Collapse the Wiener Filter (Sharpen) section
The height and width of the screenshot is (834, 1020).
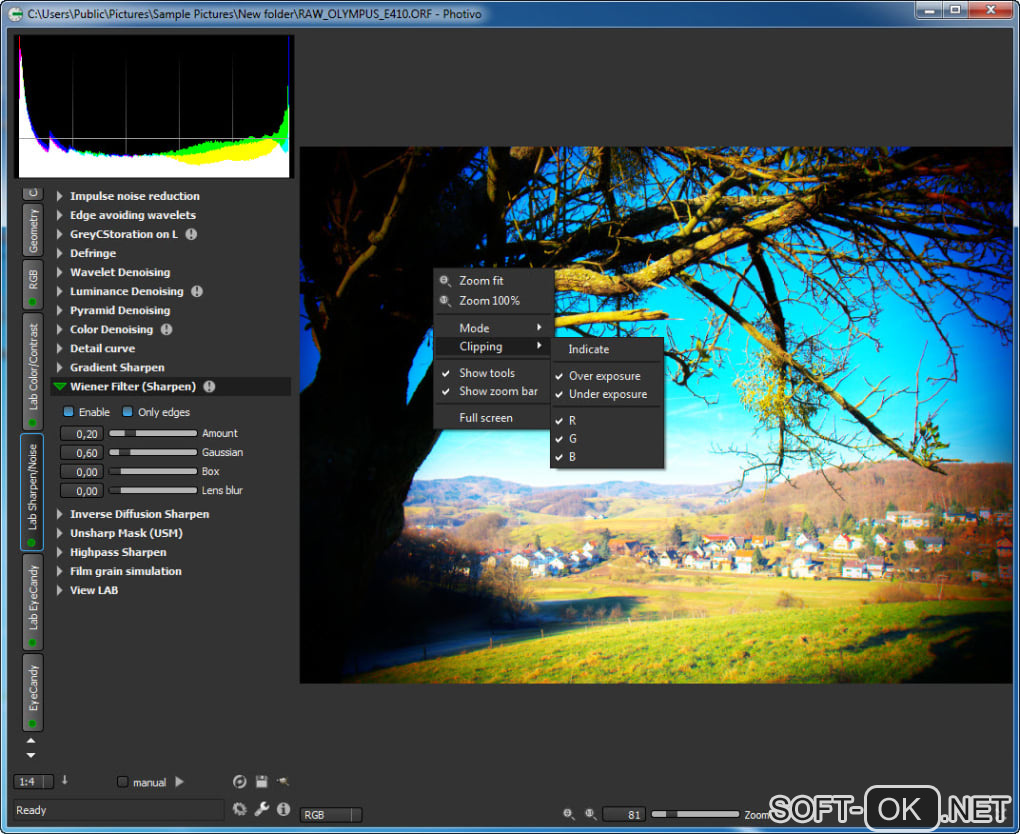click(x=60, y=386)
